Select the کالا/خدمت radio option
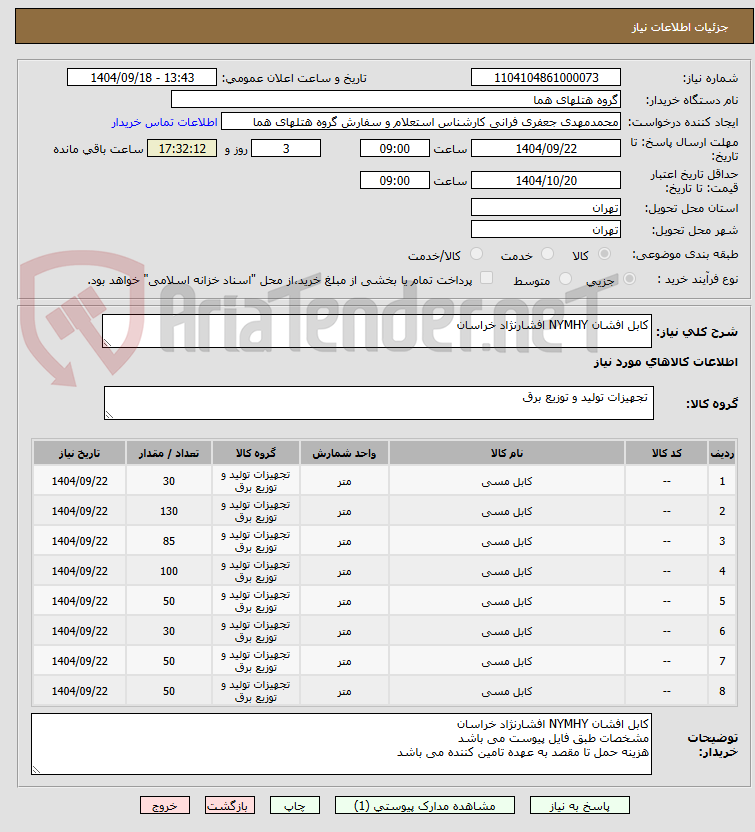Screen dimensions: 755x832 (476, 254)
